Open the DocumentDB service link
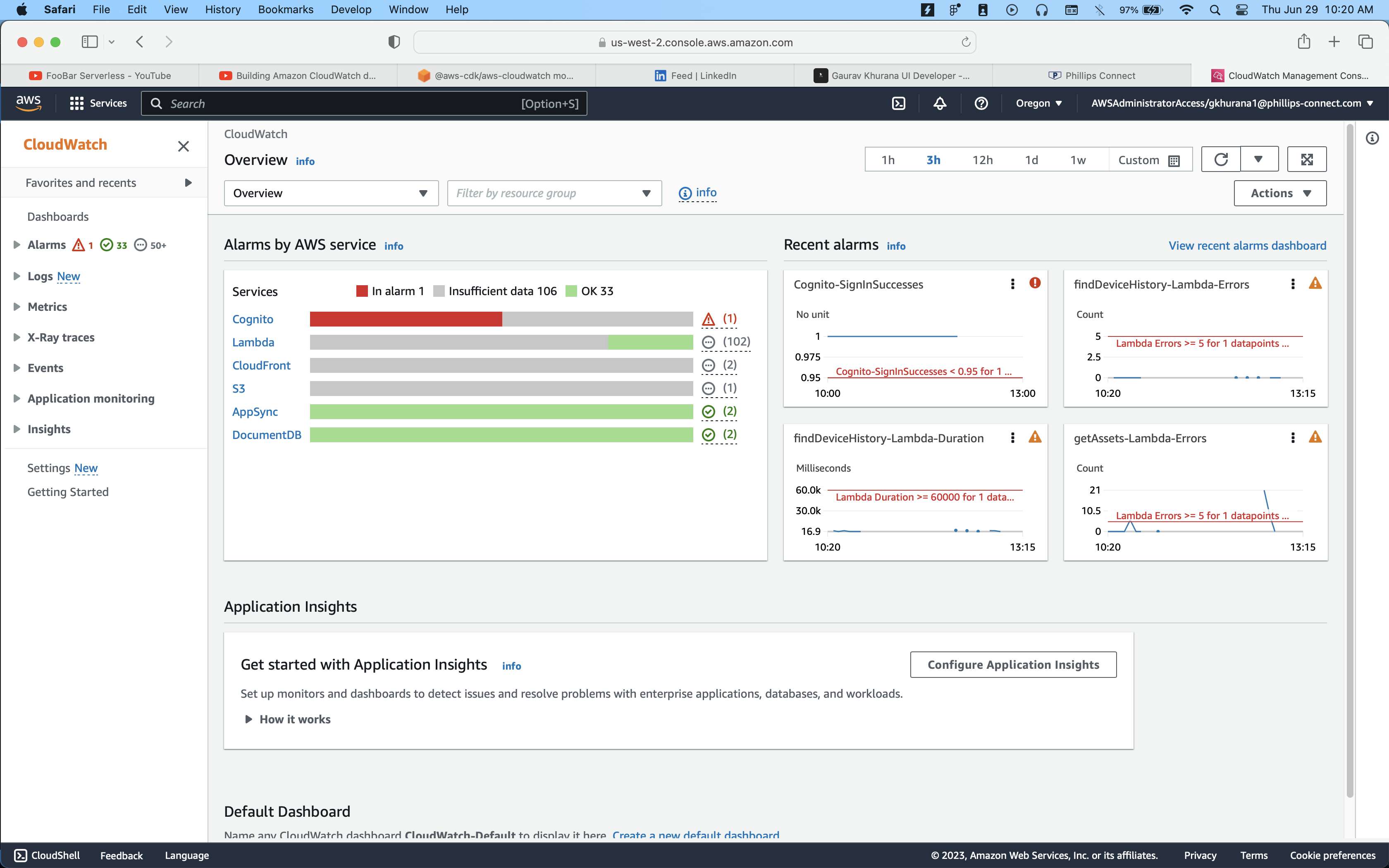 point(266,435)
